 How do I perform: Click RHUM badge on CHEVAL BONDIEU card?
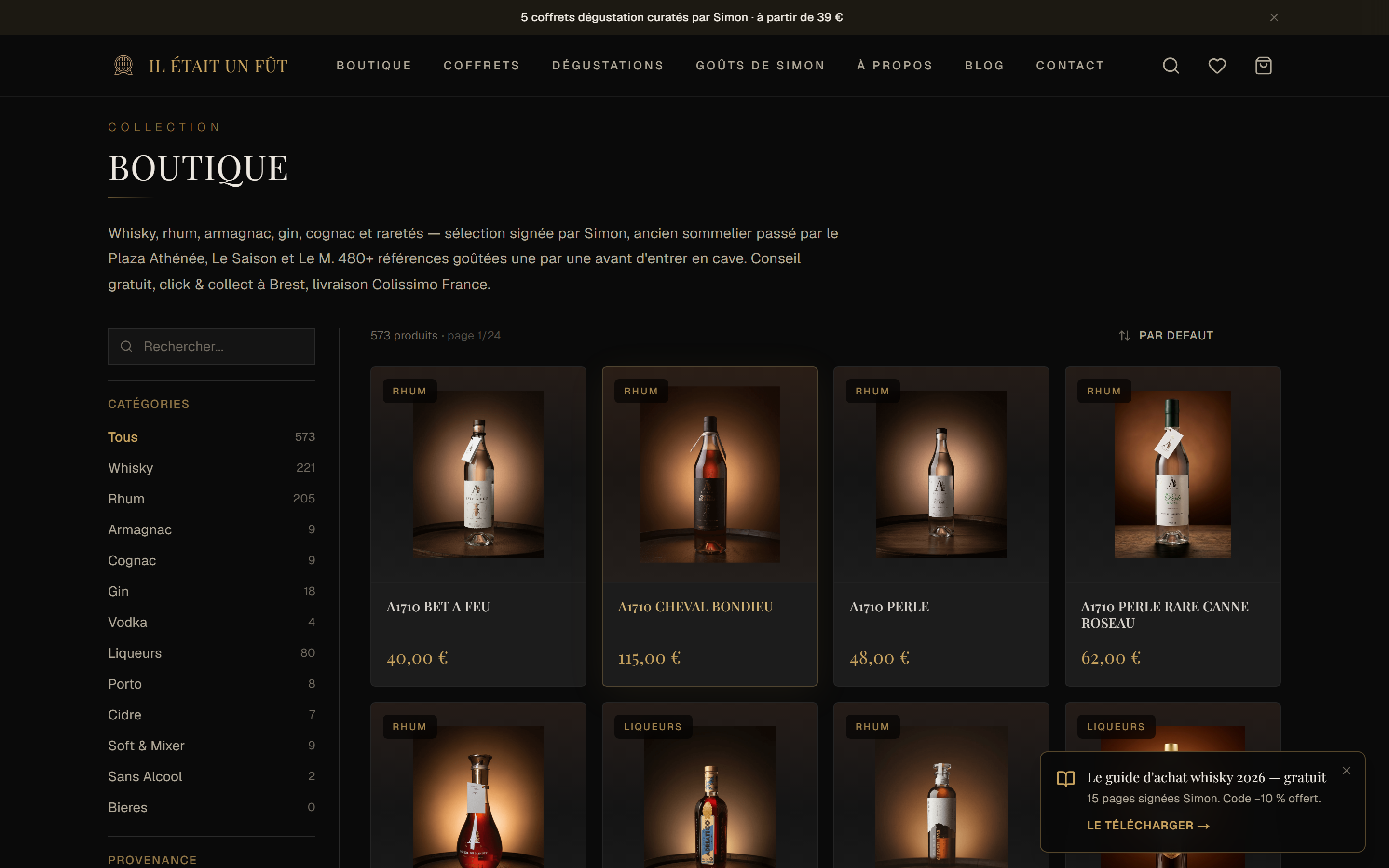(640, 391)
